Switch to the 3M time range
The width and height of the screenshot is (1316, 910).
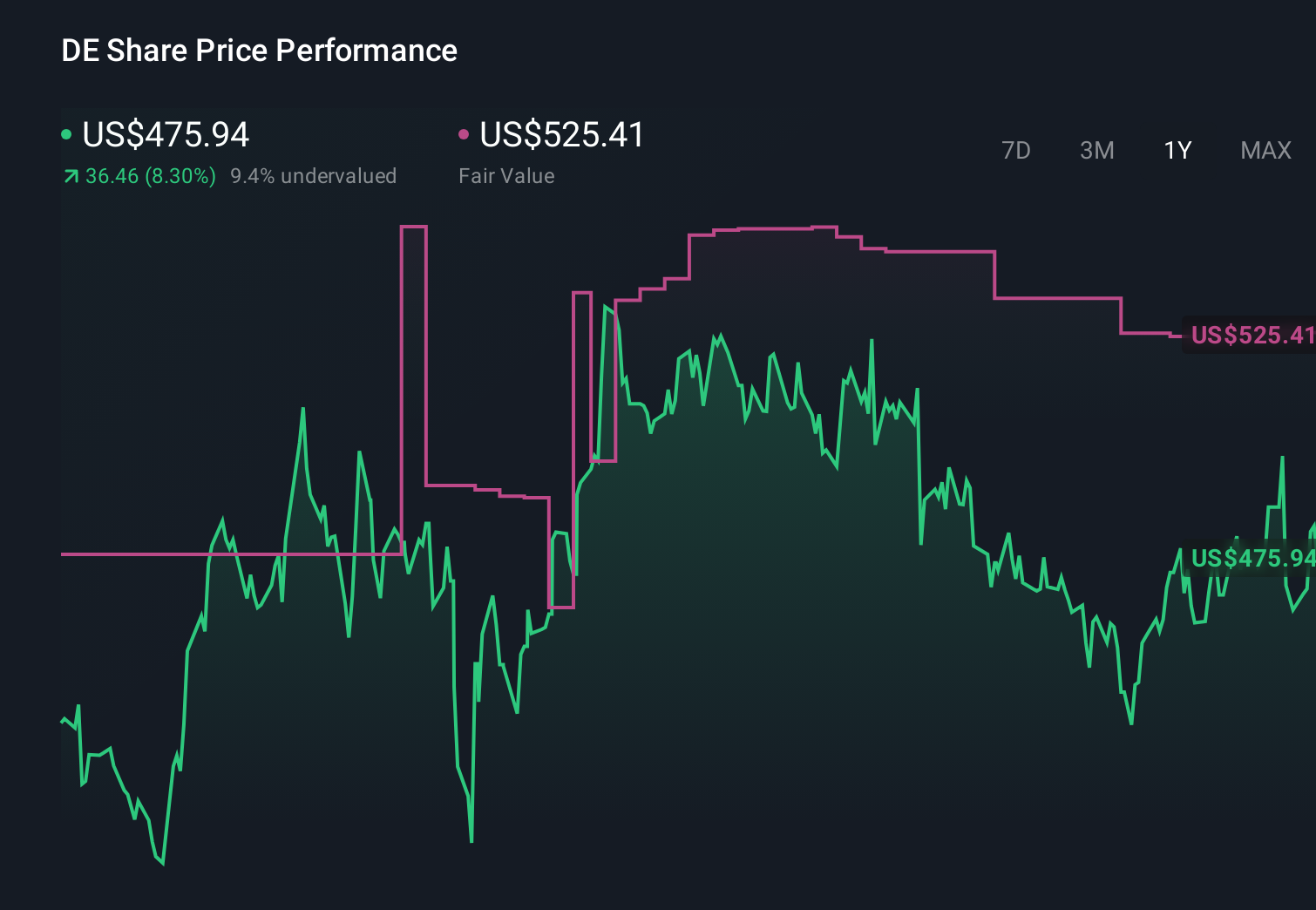(x=1096, y=150)
